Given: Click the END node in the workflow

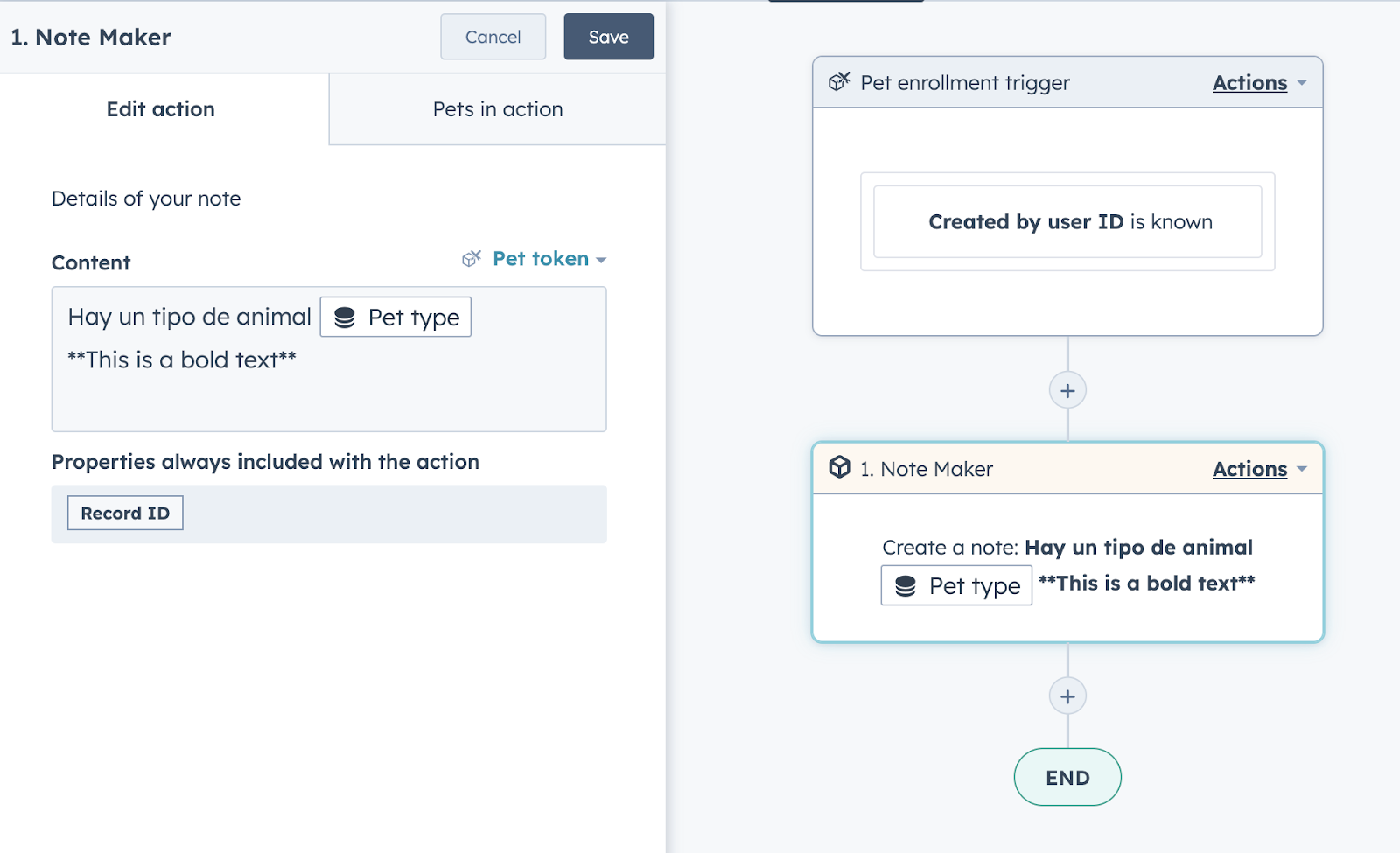Looking at the screenshot, I should point(1067,776).
